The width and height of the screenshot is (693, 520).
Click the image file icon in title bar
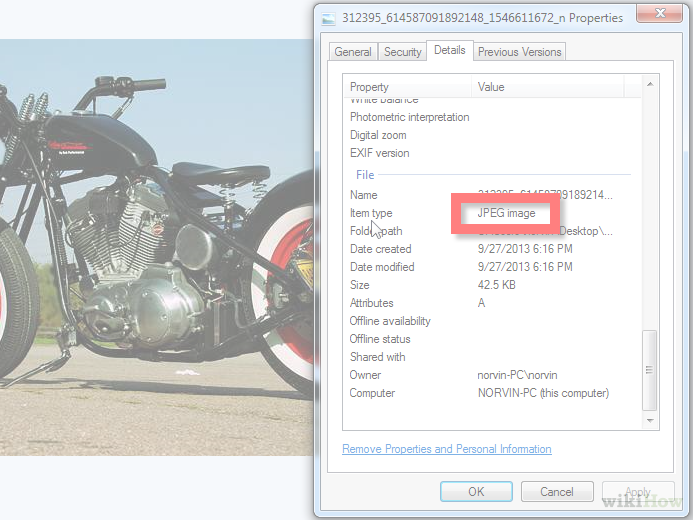(x=328, y=19)
